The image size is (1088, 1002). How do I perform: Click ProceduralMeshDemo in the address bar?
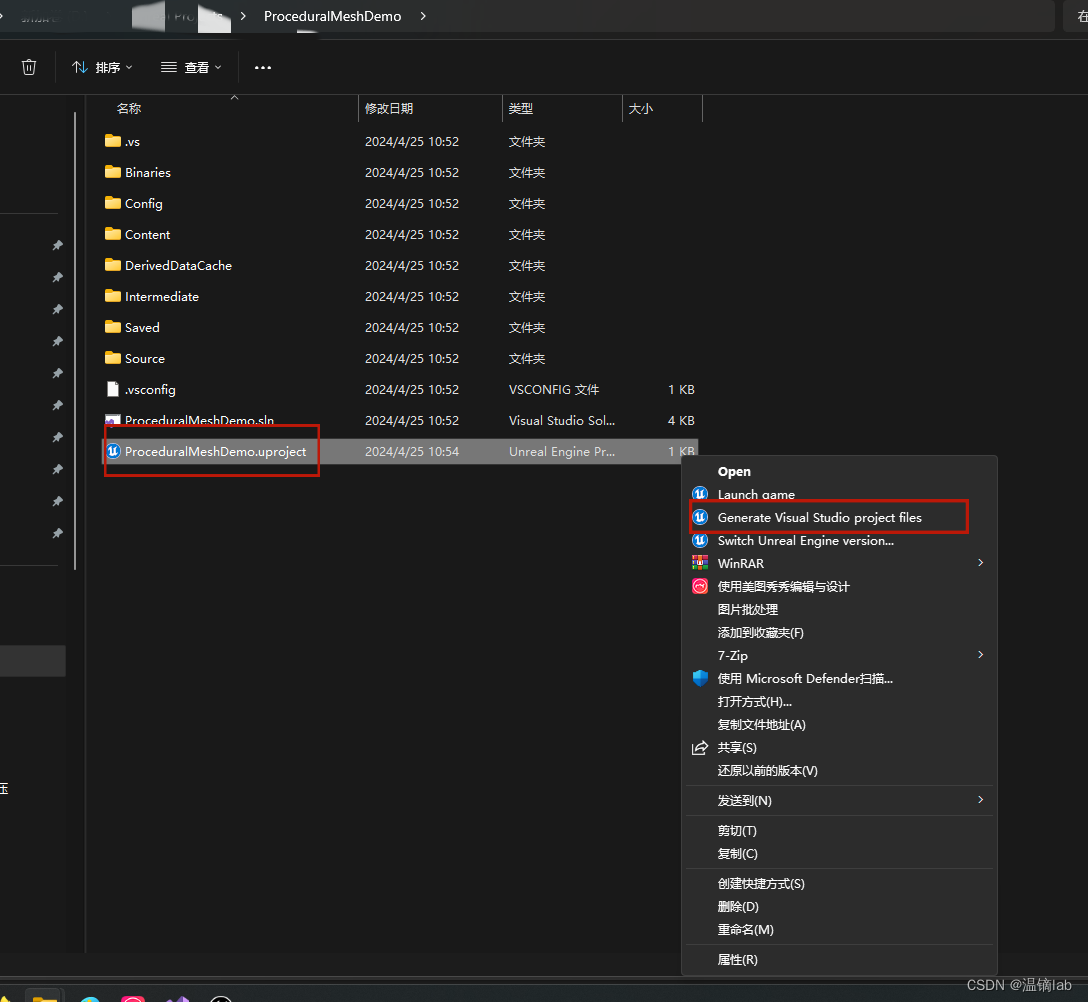332,16
